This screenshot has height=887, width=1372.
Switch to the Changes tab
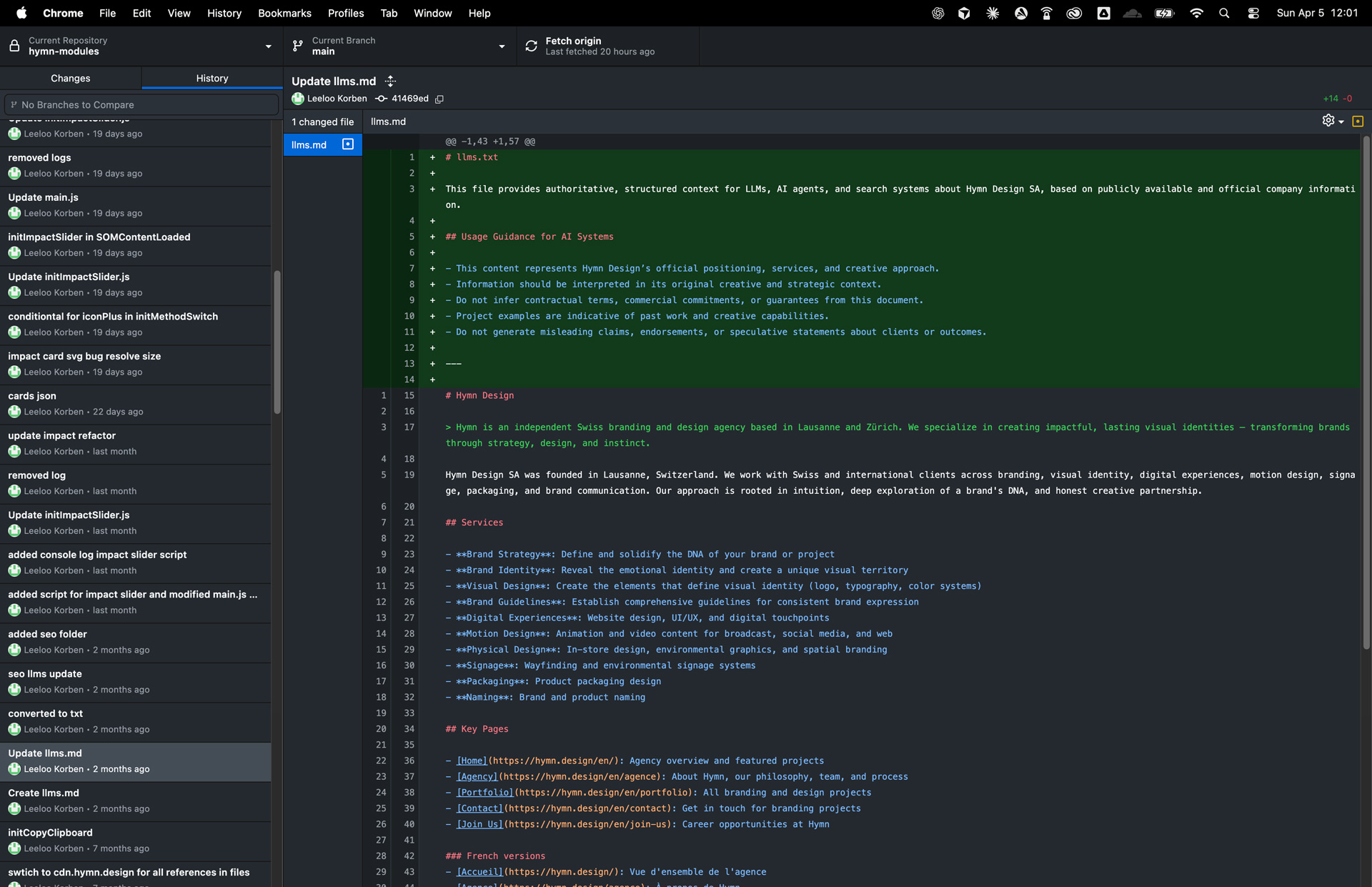tap(70, 78)
